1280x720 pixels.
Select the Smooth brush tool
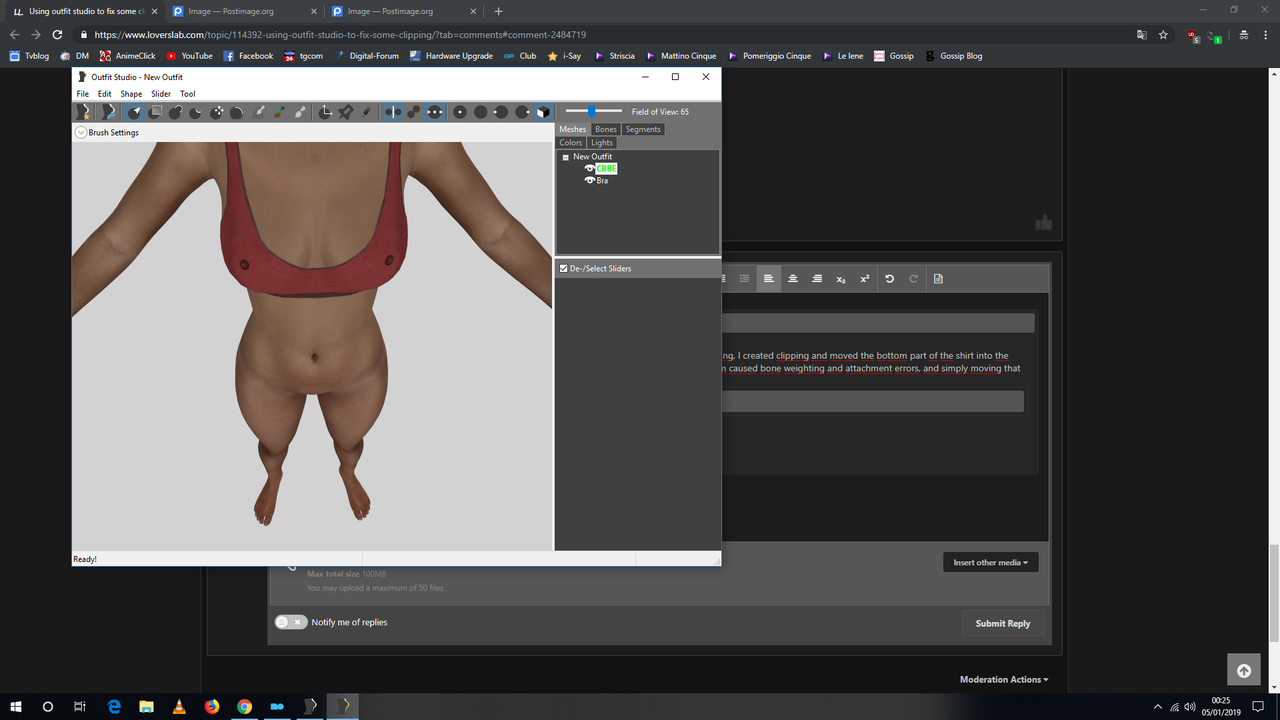pyautogui.click(x=237, y=112)
